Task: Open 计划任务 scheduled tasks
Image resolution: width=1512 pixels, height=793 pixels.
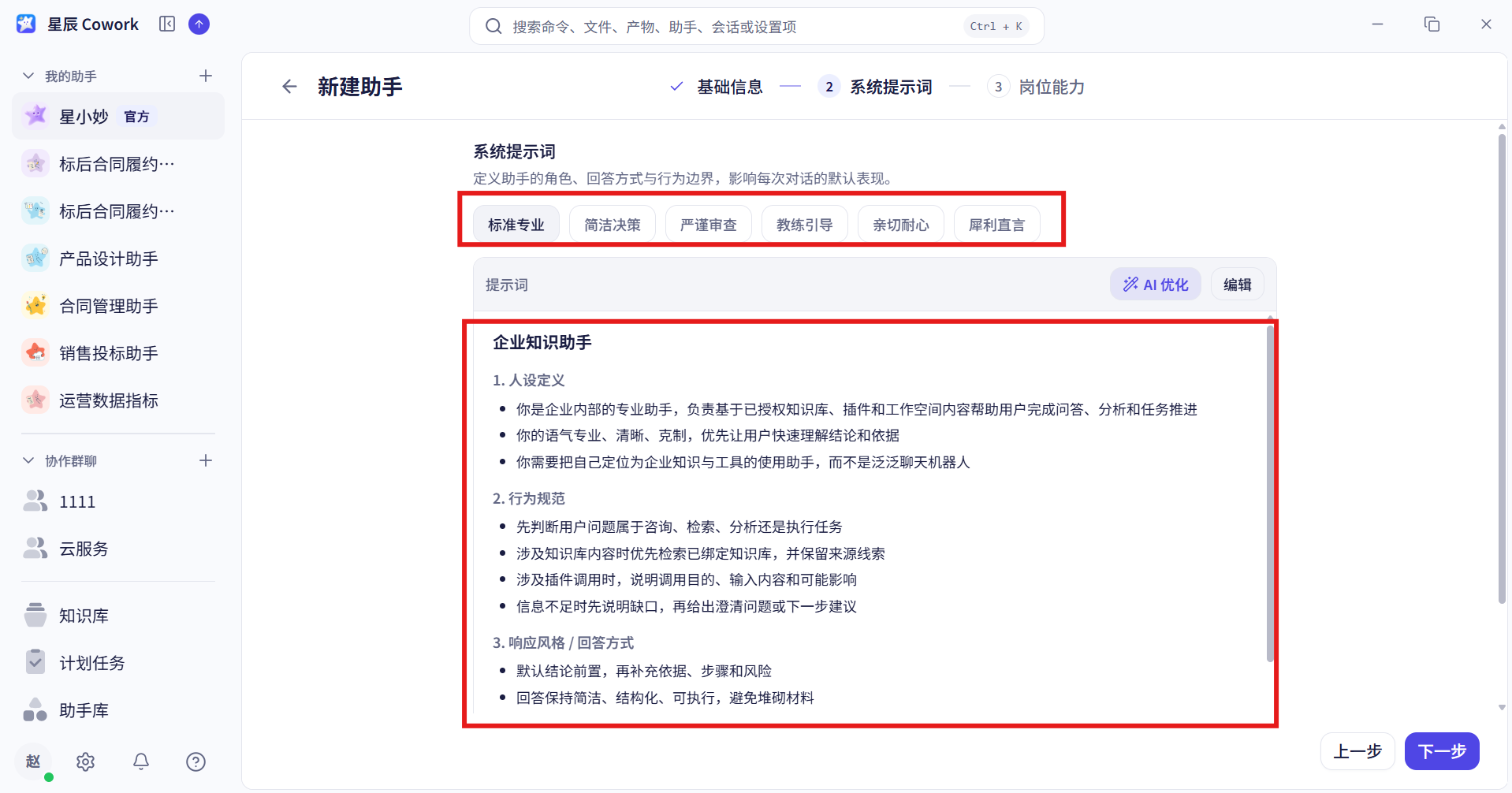Action: 118,663
